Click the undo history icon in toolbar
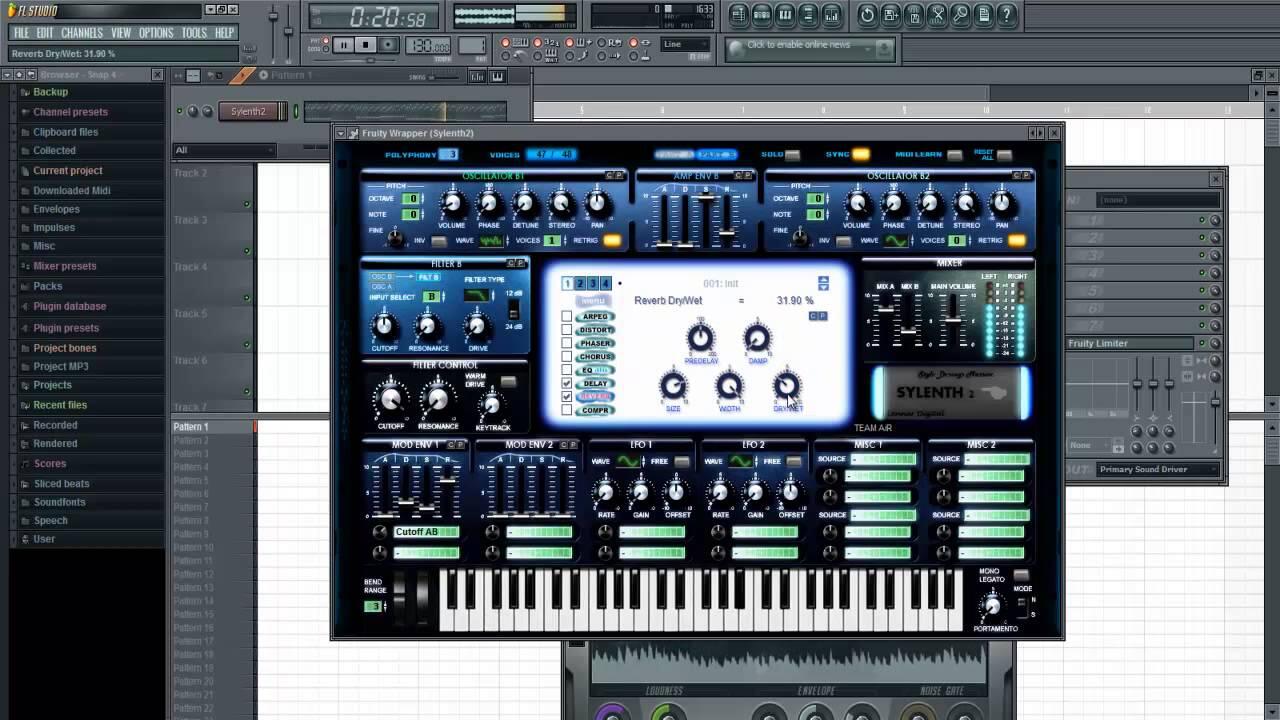The image size is (1280, 720). [x=867, y=15]
